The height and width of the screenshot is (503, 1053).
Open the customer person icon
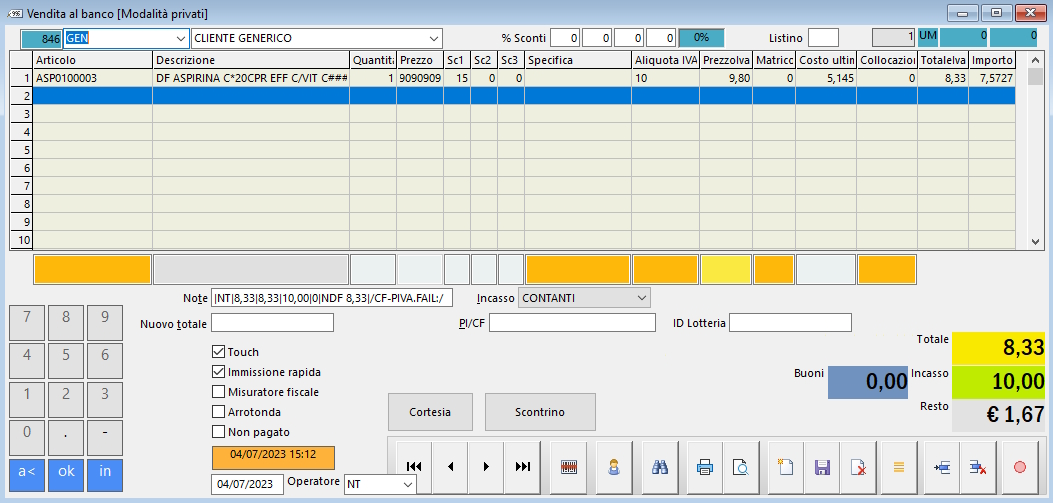614,466
